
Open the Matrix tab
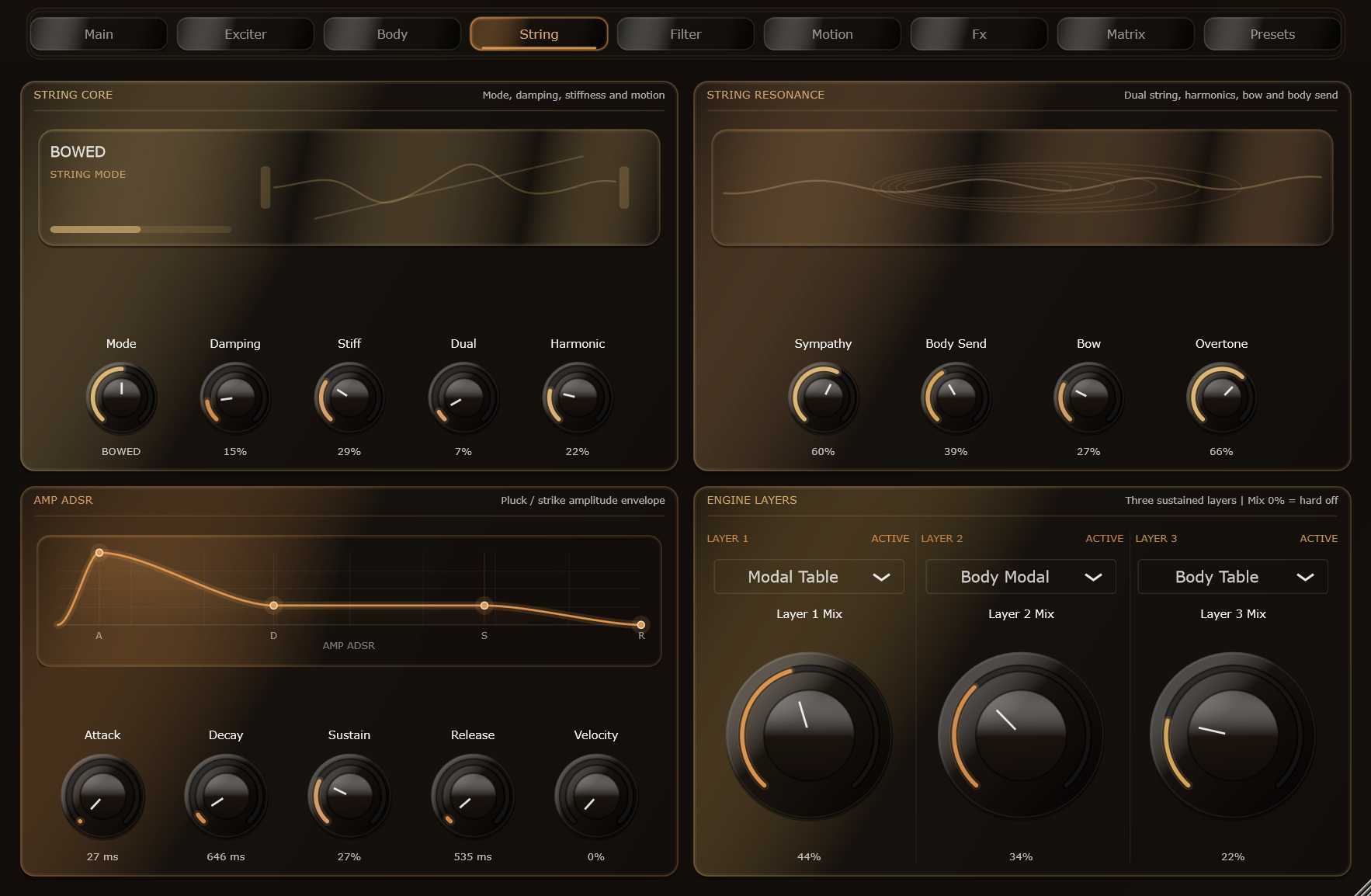click(1126, 34)
